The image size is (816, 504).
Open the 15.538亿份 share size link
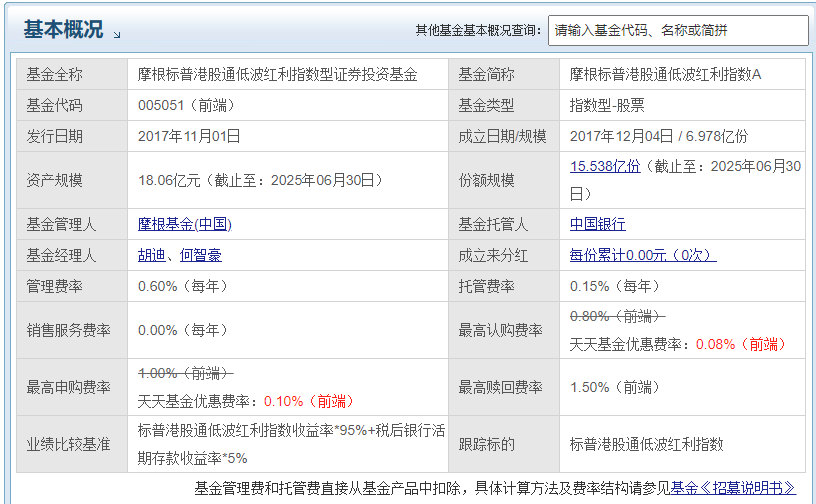click(605, 166)
